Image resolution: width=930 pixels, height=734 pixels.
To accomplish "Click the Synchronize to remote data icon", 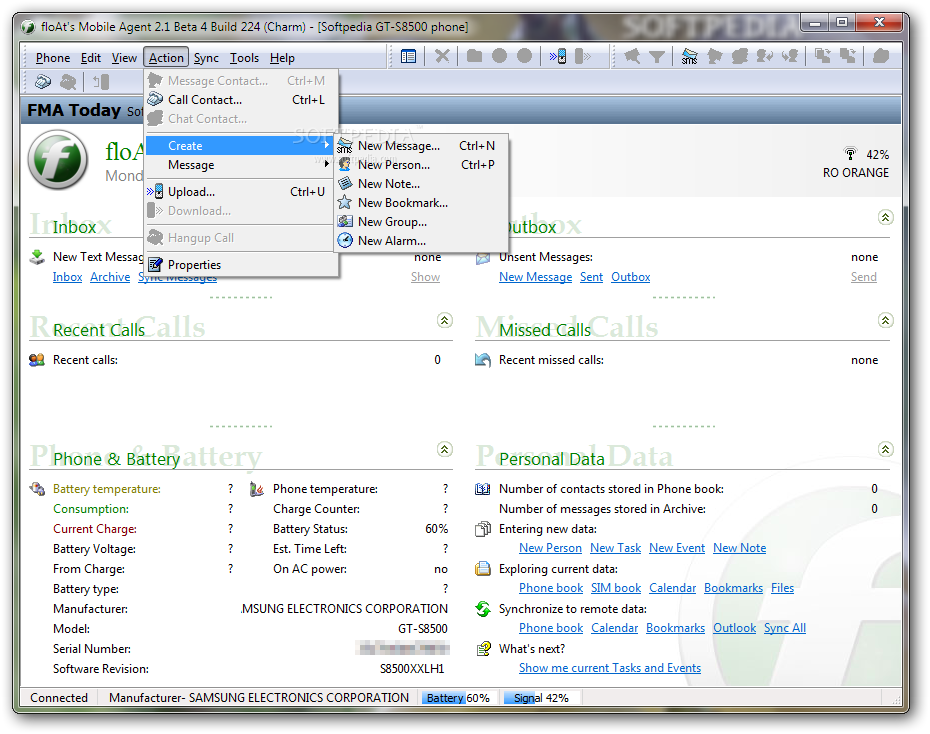I will [x=483, y=609].
